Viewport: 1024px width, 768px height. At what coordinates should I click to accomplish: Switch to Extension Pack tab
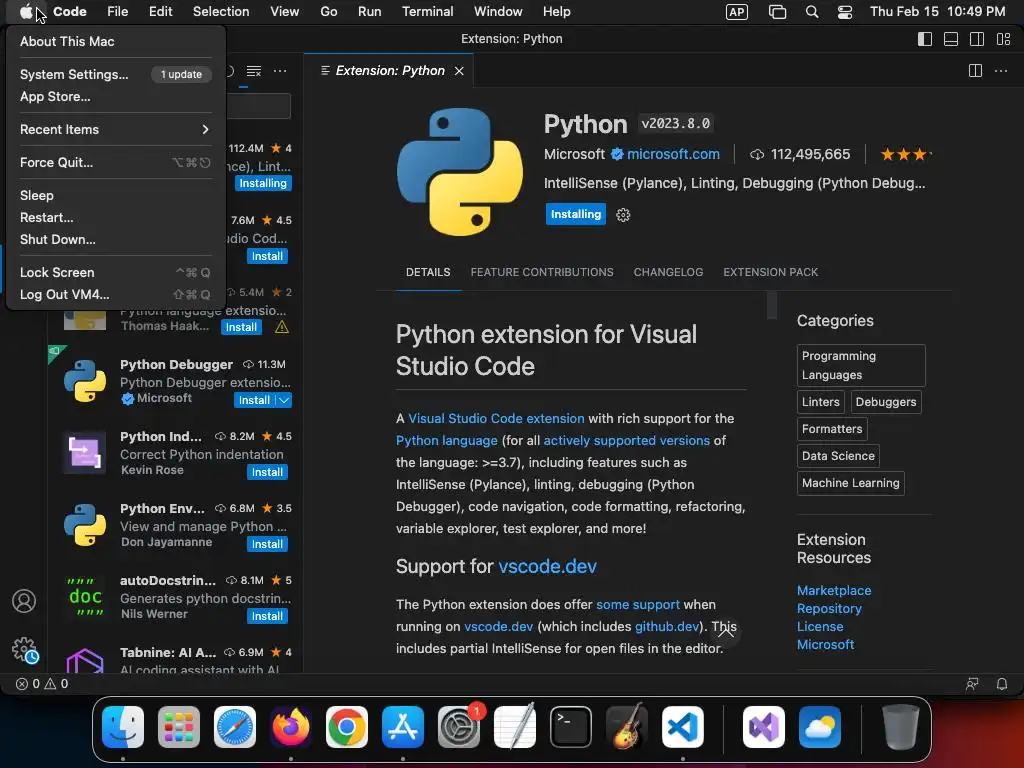771,272
